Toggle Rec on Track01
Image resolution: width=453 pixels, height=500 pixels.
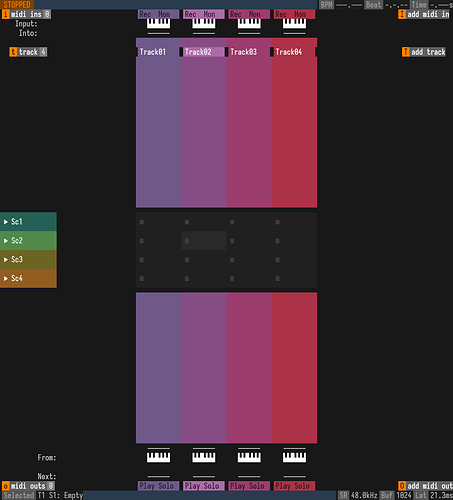pos(145,14)
